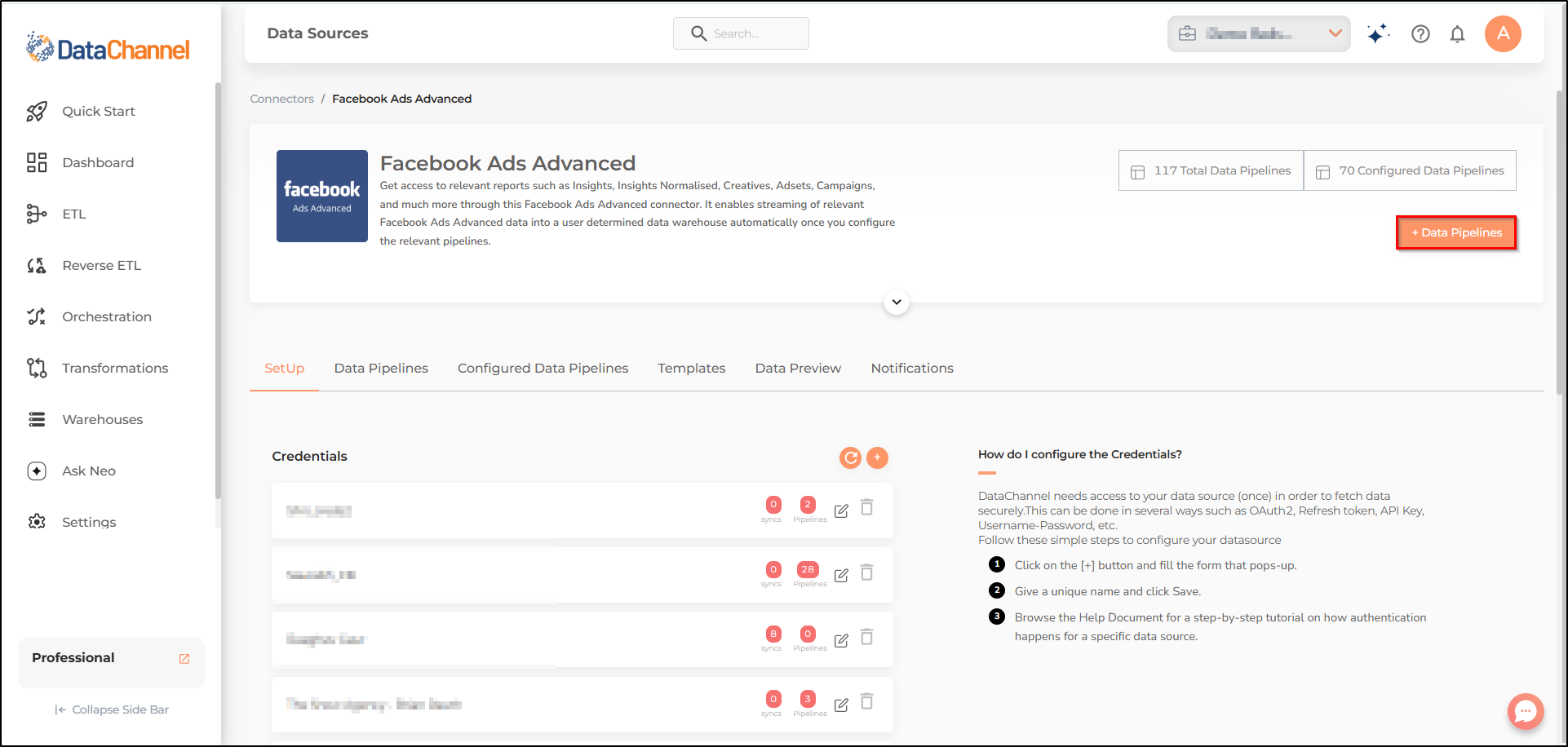Screen dimensions: 1568x747
Task: Click the 3 Pipelines count badge
Action: click(x=808, y=699)
